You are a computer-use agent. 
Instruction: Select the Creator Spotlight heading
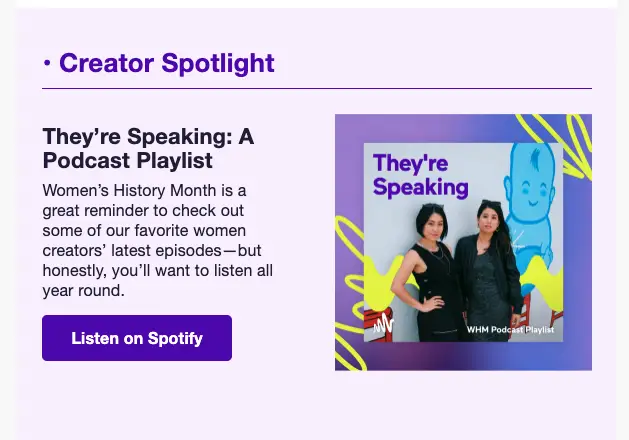pos(166,63)
